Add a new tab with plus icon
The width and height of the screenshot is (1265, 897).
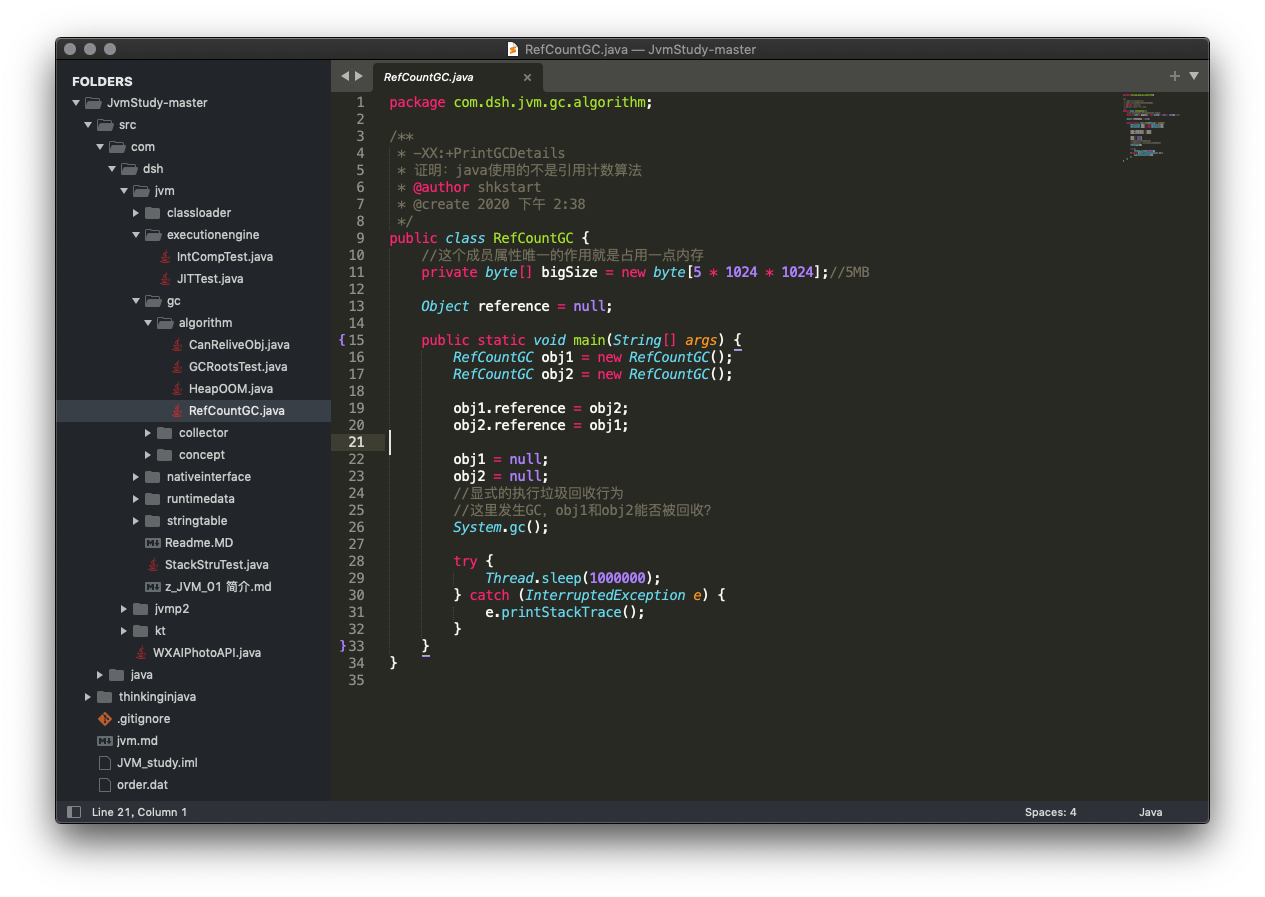[x=1175, y=76]
